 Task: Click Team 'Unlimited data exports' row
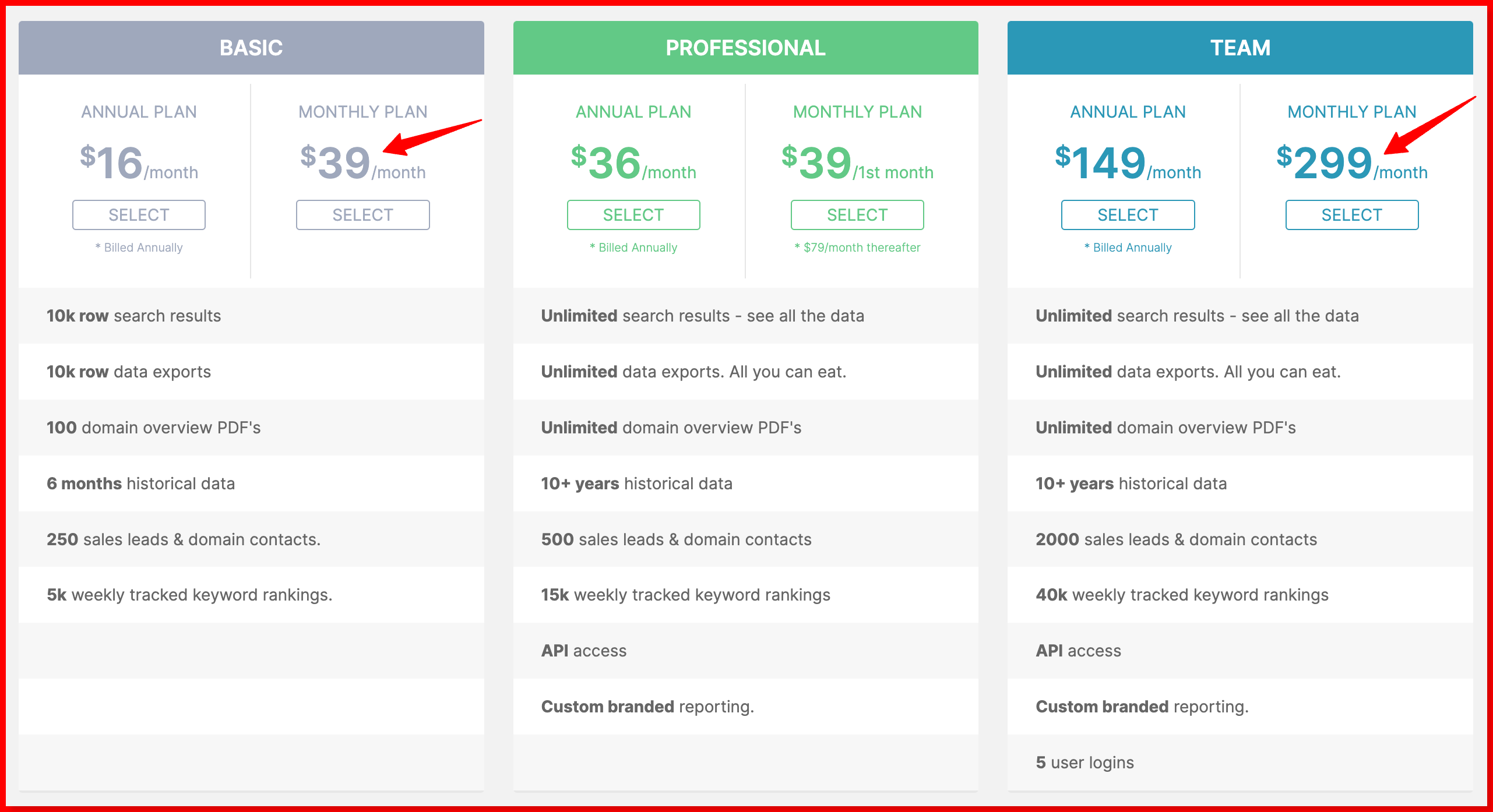click(x=1240, y=372)
